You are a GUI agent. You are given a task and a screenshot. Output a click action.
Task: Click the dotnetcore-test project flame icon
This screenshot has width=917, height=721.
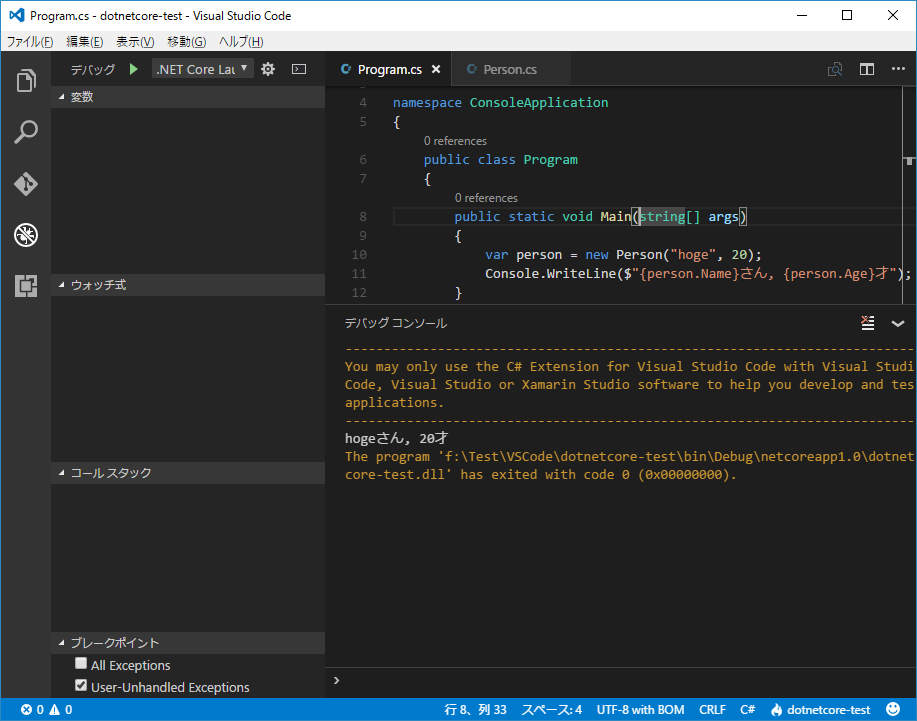coord(777,709)
